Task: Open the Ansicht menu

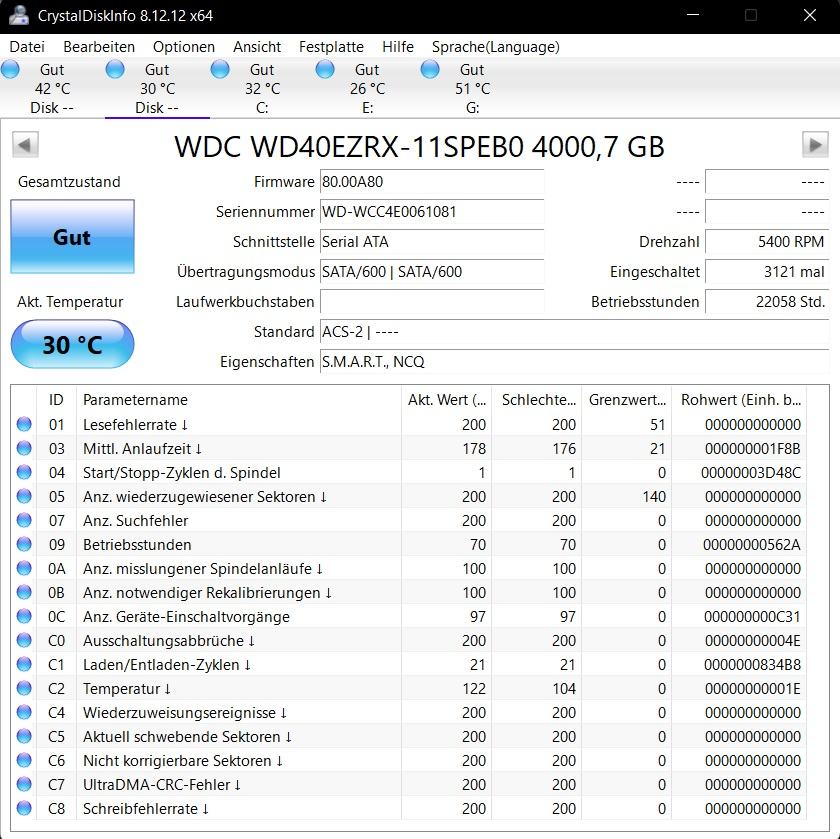Action: (257, 47)
